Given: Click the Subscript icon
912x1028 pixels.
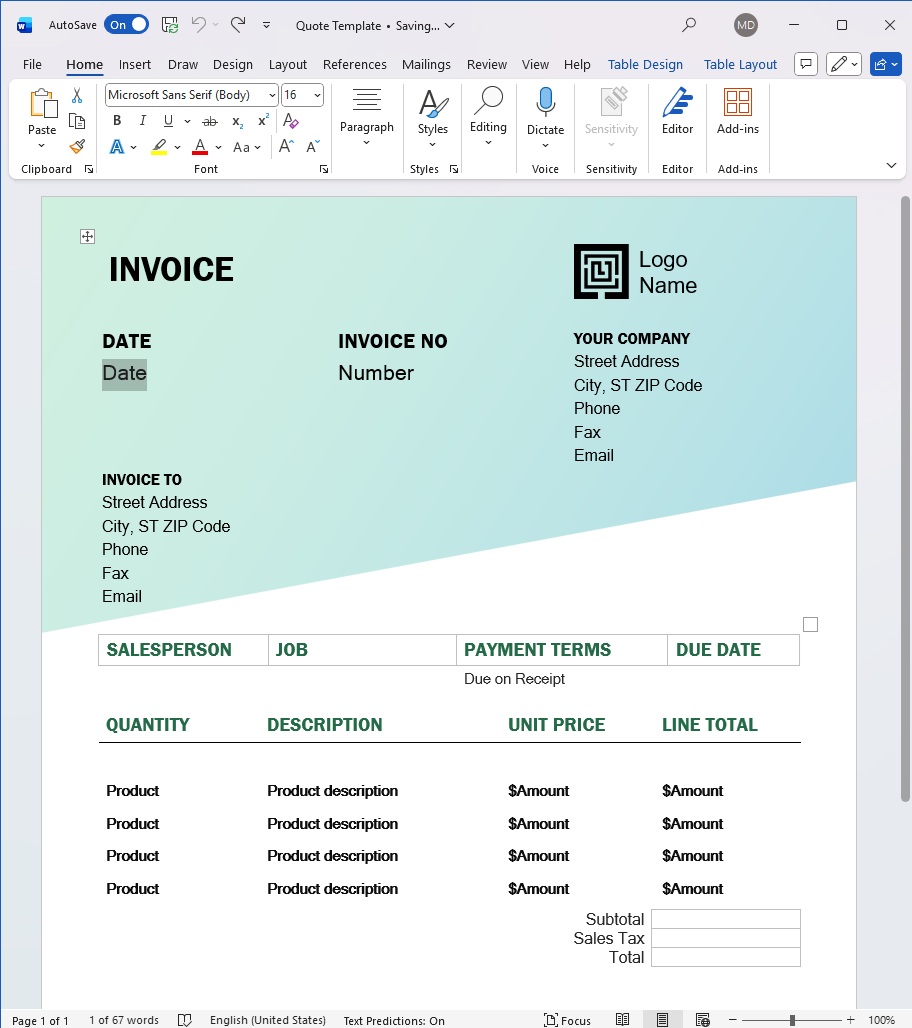Looking at the screenshot, I should 237,120.
